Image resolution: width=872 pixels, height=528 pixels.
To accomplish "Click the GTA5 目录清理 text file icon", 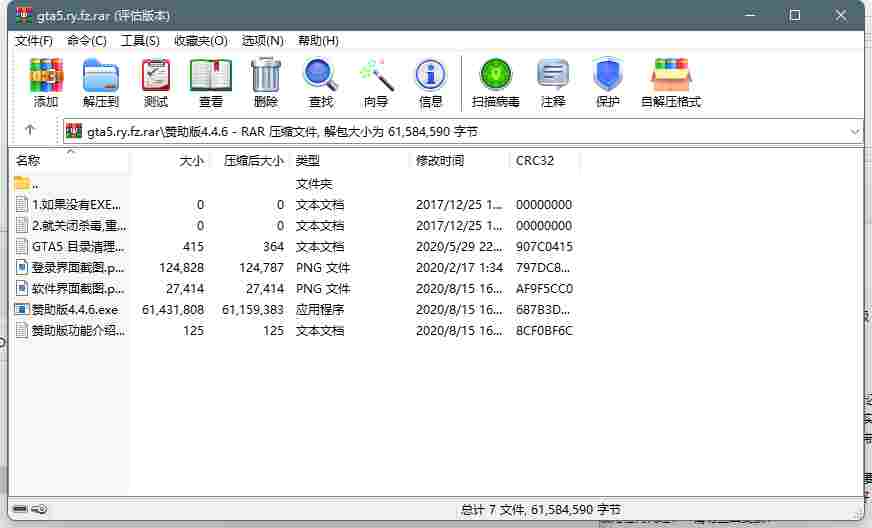I will [22, 246].
